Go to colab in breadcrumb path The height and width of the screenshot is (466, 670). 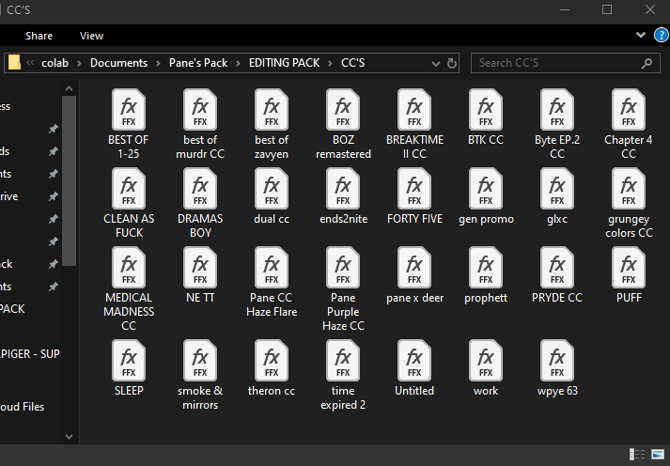[x=55, y=63]
